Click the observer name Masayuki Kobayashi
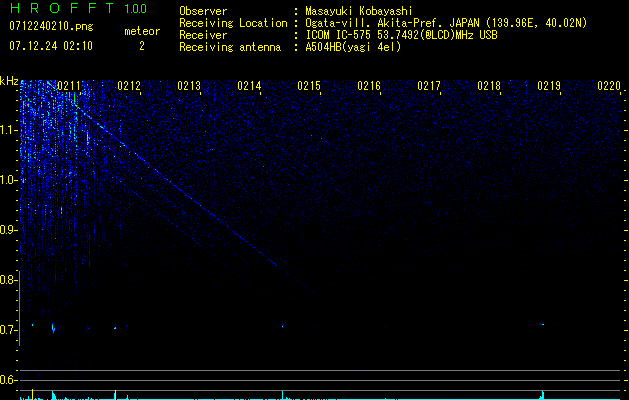This screenshot has width=629, height=400. [x=359, y=11]
